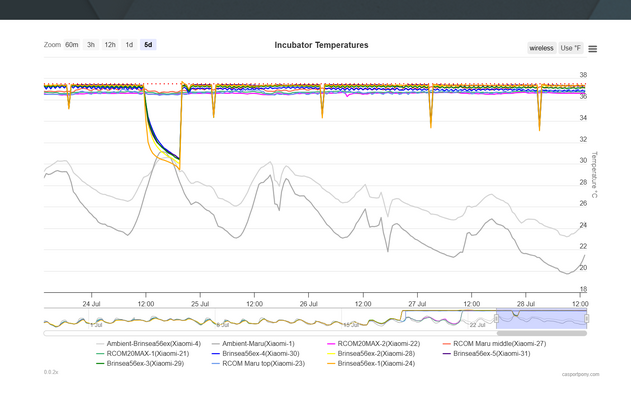This screenshot has width=631, height=400.
Task: Set zoom range to 60m
Action: click(x=72, y=45)
